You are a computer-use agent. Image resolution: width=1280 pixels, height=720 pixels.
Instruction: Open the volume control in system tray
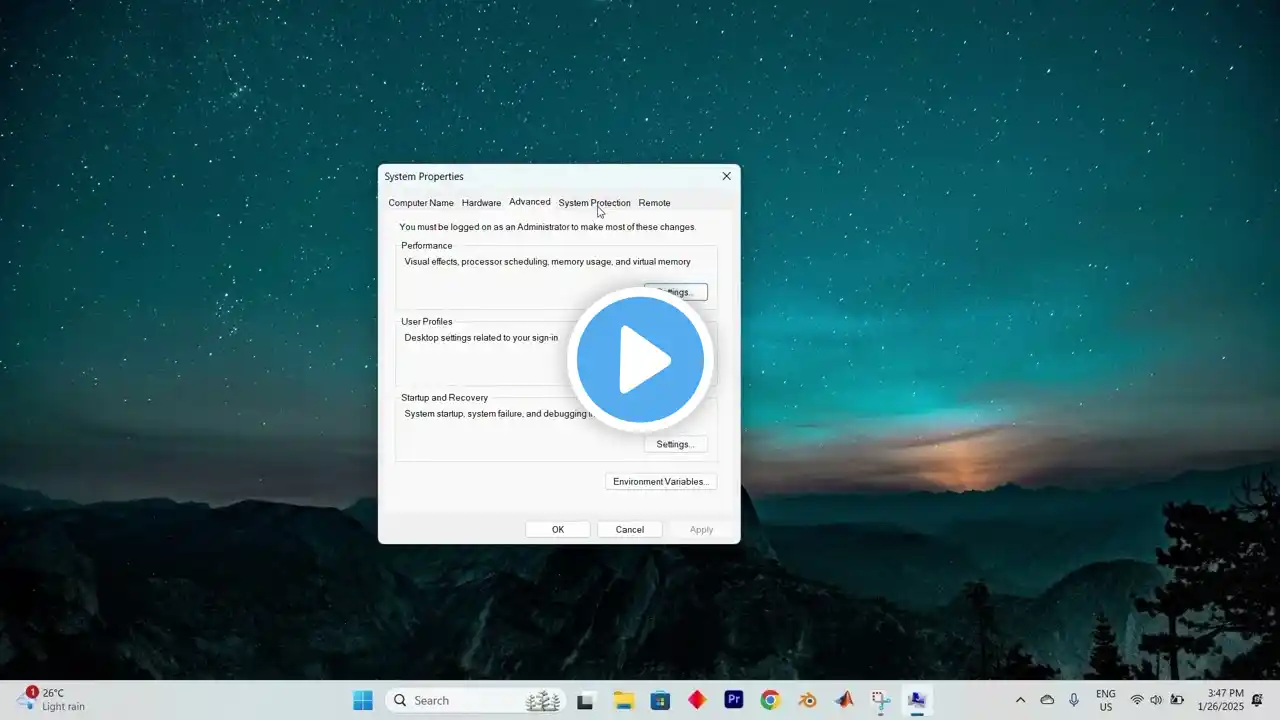[x=1156, y=700]
